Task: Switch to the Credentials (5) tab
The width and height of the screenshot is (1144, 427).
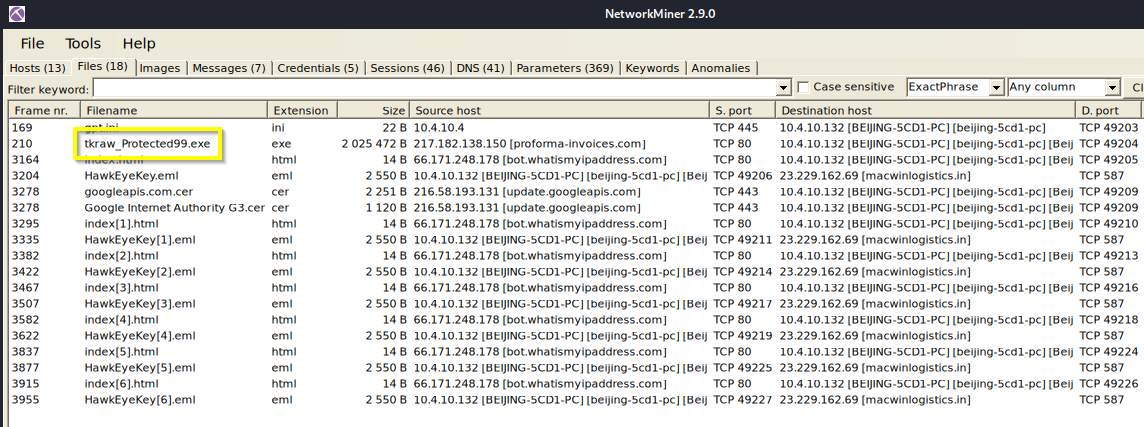Action: click(x=317, y=68)
